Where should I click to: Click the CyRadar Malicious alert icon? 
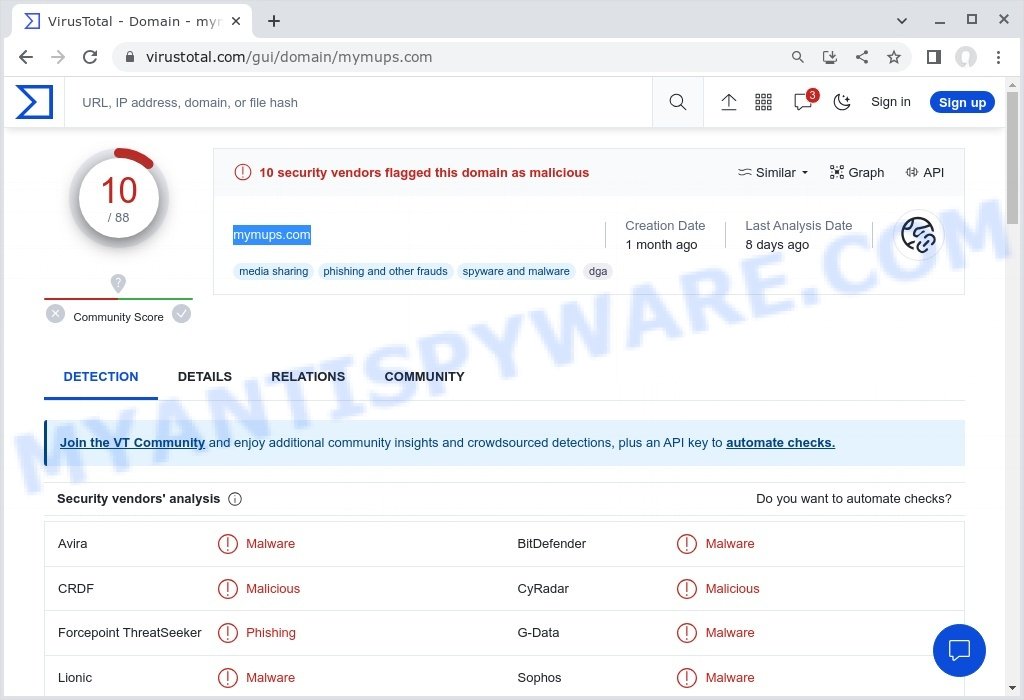tap(687, 588)
